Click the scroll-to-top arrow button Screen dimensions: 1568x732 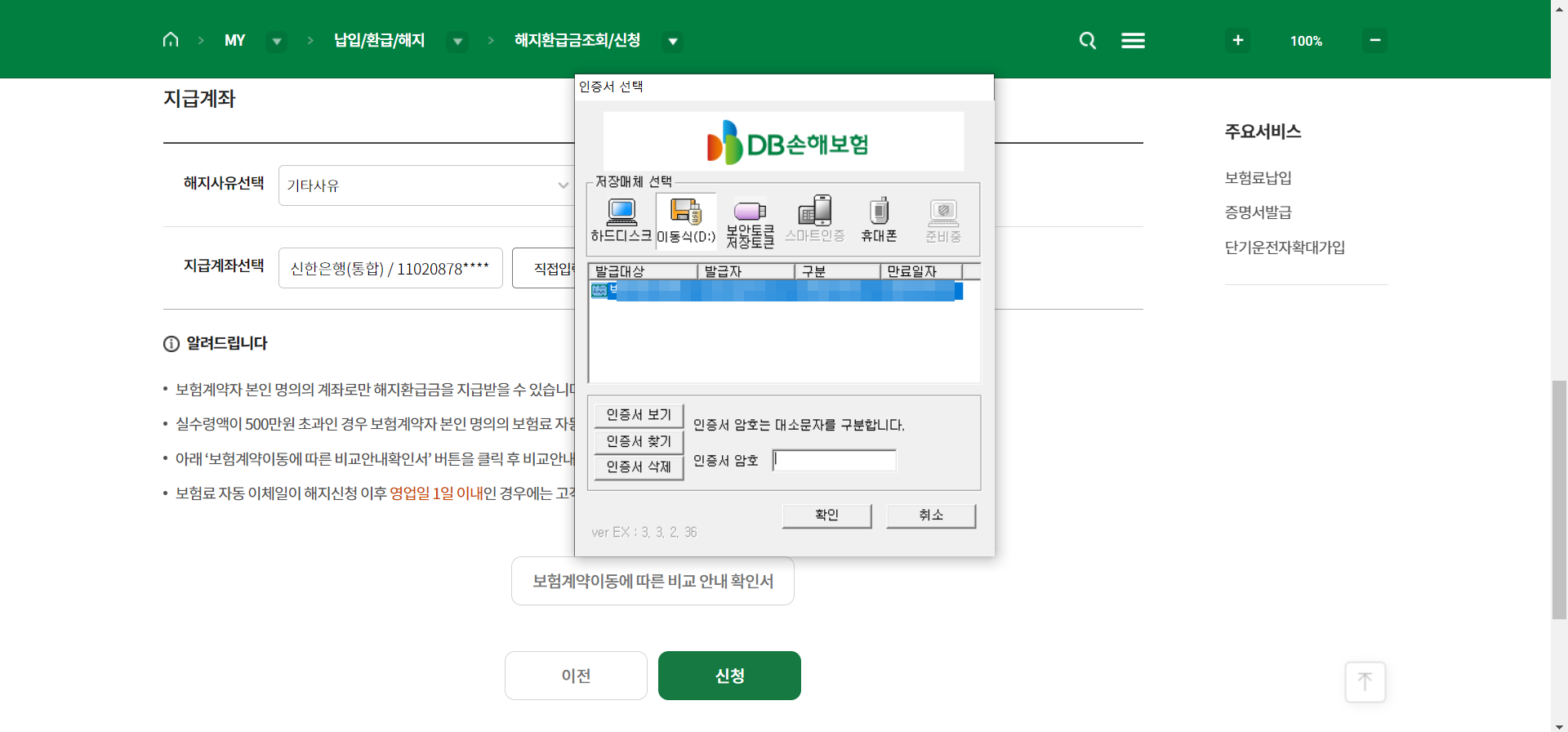[1365, 681]
